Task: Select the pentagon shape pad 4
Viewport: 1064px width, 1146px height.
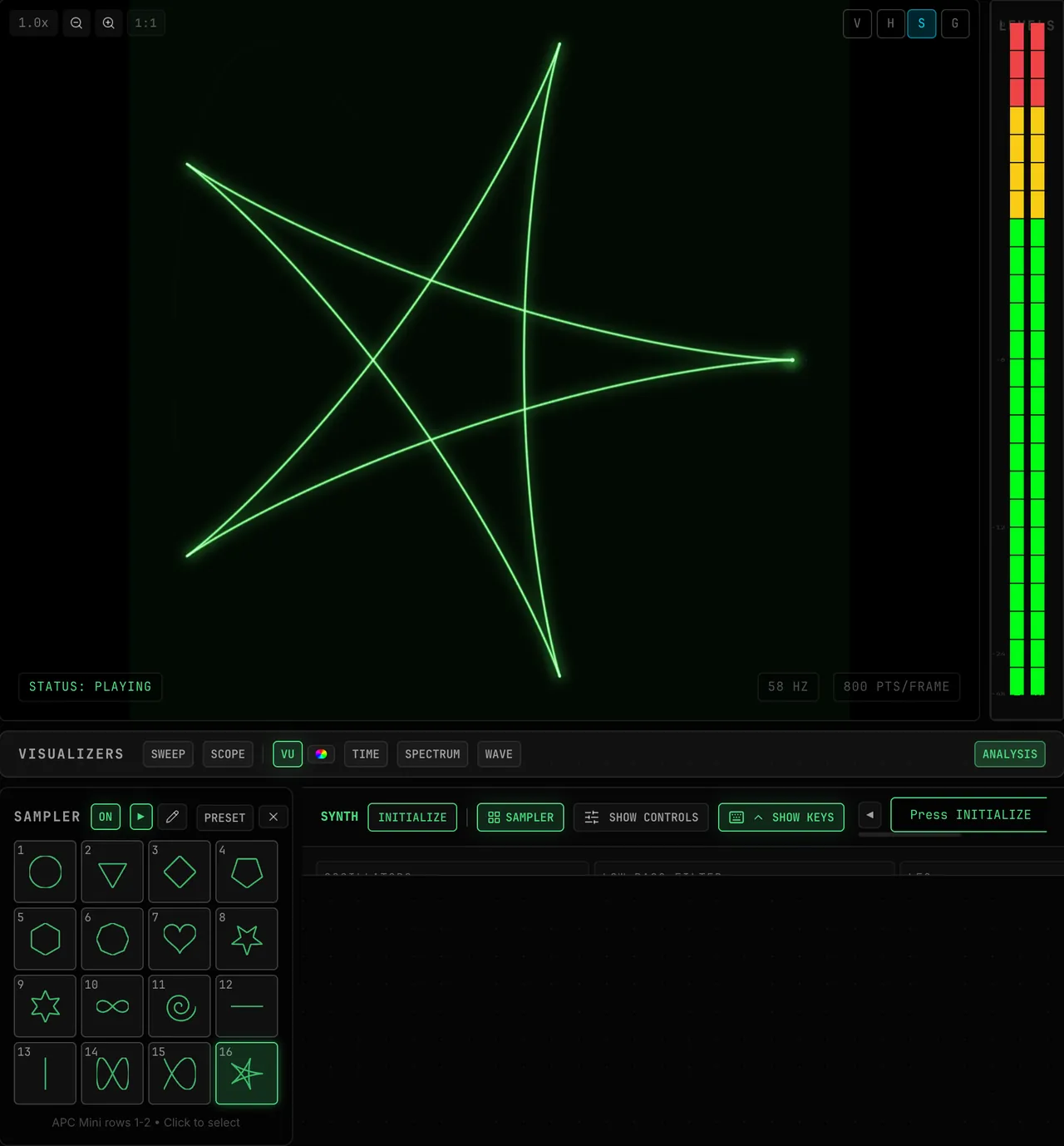Action: coord(247,872)
